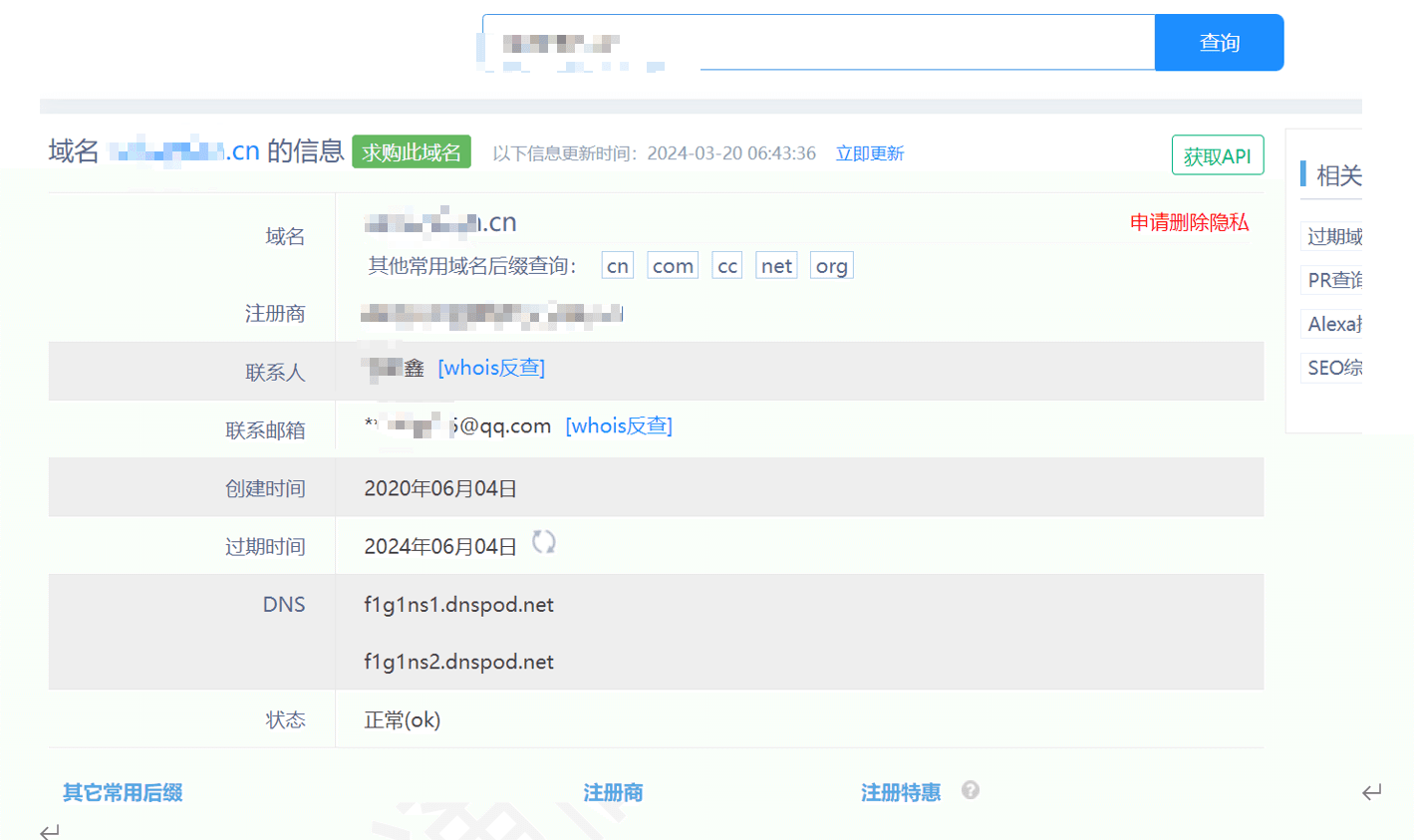Click the refresh icon beside the expiry date
Viewport: 1414px width, 840px height.
[543, 544]
